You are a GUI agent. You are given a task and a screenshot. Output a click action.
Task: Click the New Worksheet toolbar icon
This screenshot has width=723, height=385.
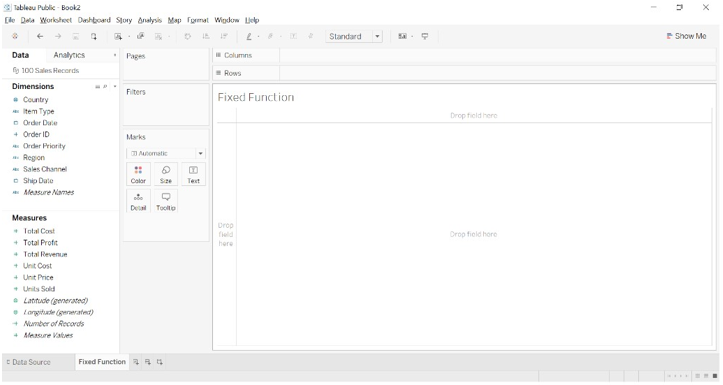pyautogui.click(x=118, y=36)
